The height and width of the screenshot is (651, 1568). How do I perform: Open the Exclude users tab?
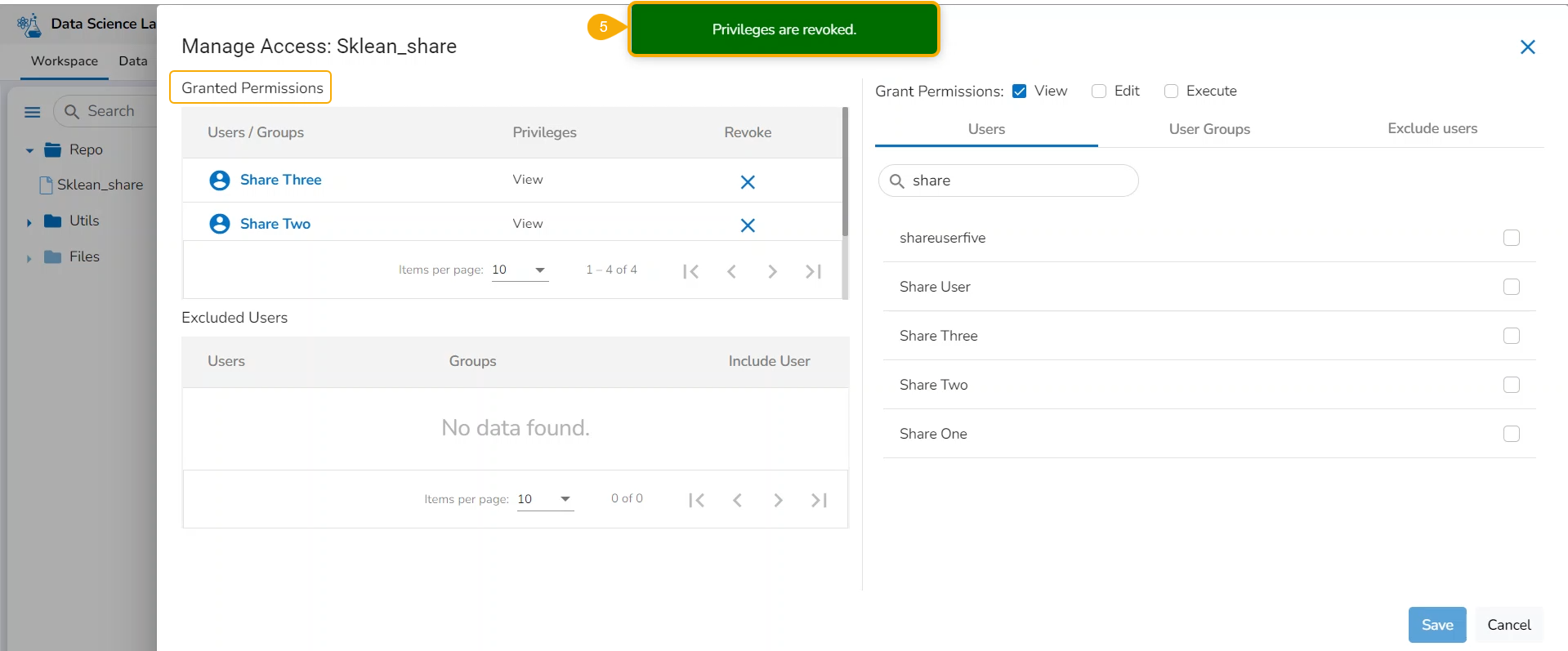[x=1432, y=129]
